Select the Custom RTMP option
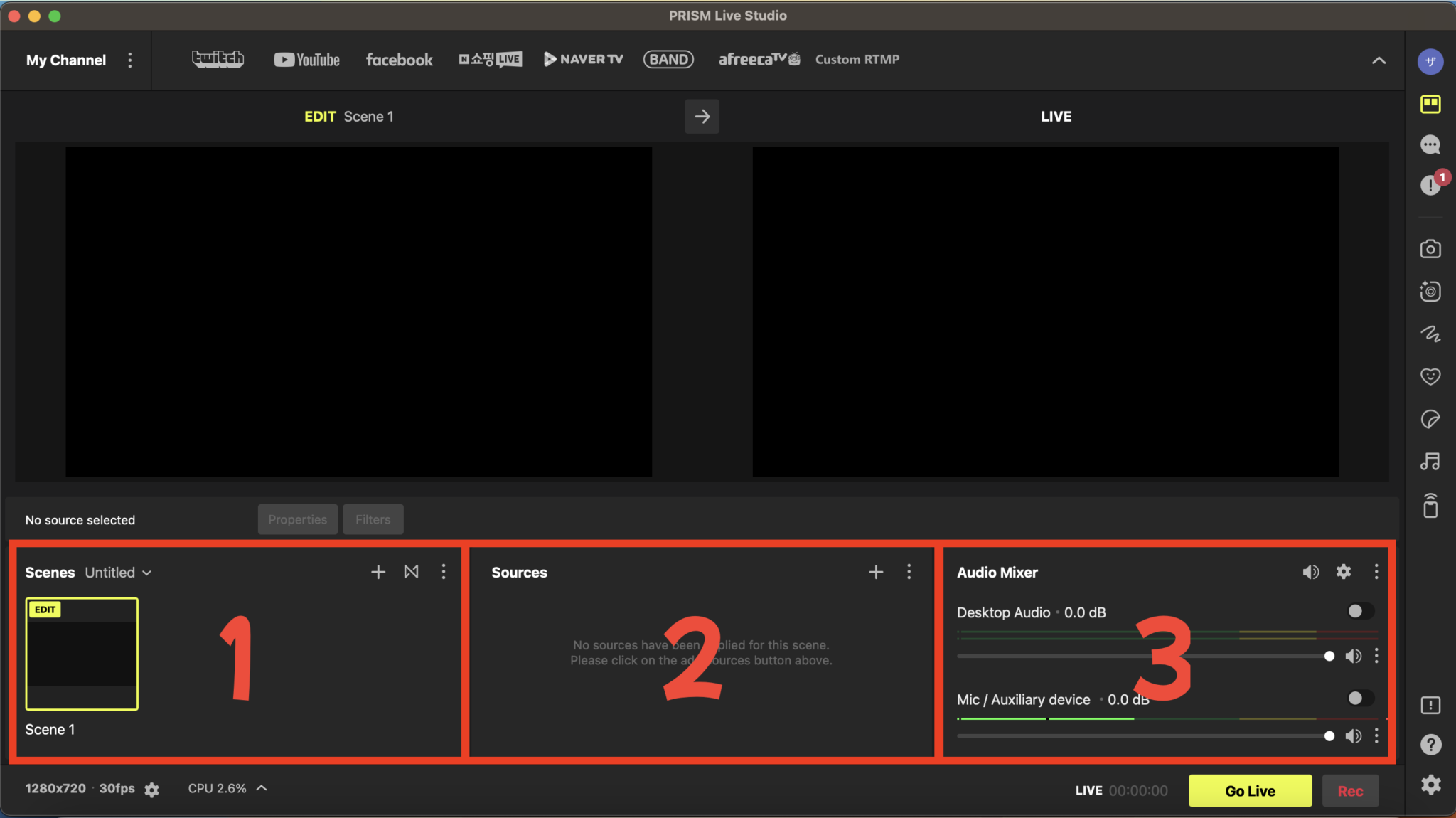This screenshot has height=818, width=1456. 857,60
